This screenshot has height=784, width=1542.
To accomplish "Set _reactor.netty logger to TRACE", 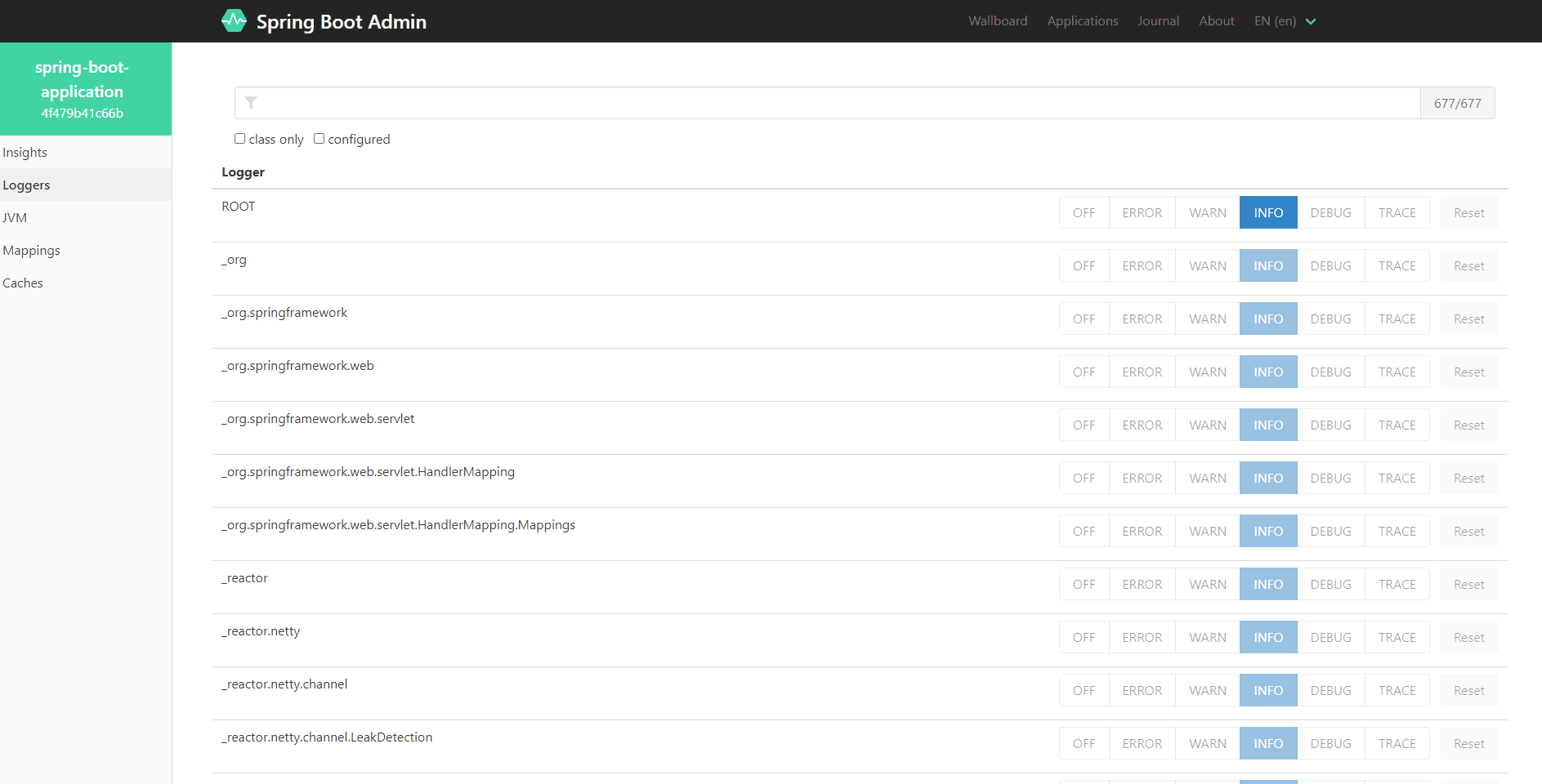I will tap(1397, 638).
